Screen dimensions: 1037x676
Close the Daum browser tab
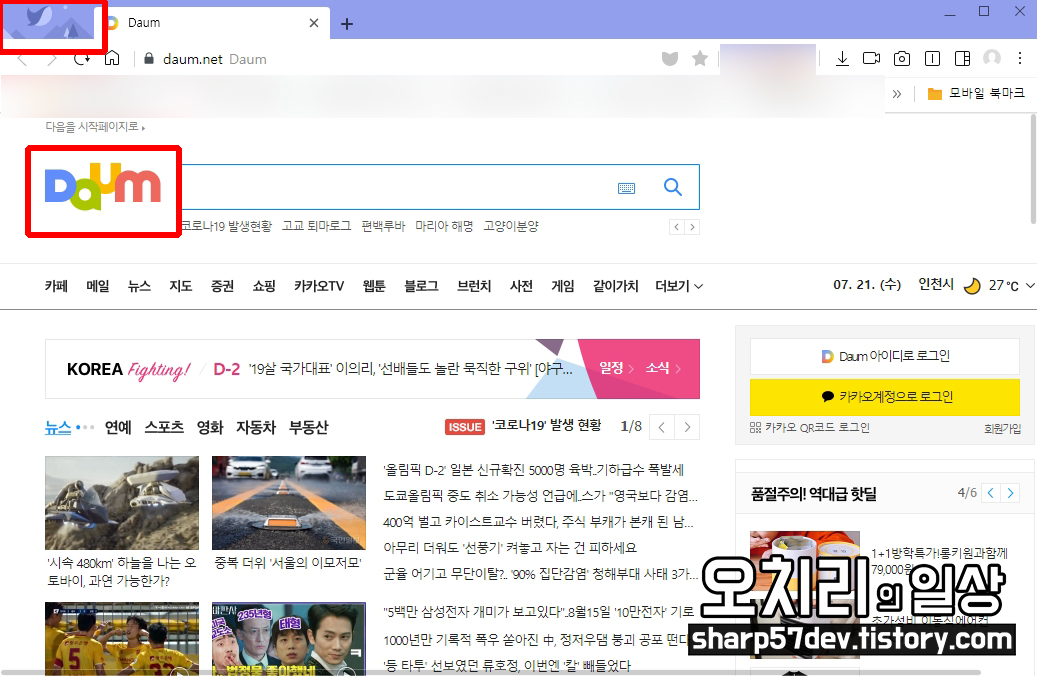(314, 23)
